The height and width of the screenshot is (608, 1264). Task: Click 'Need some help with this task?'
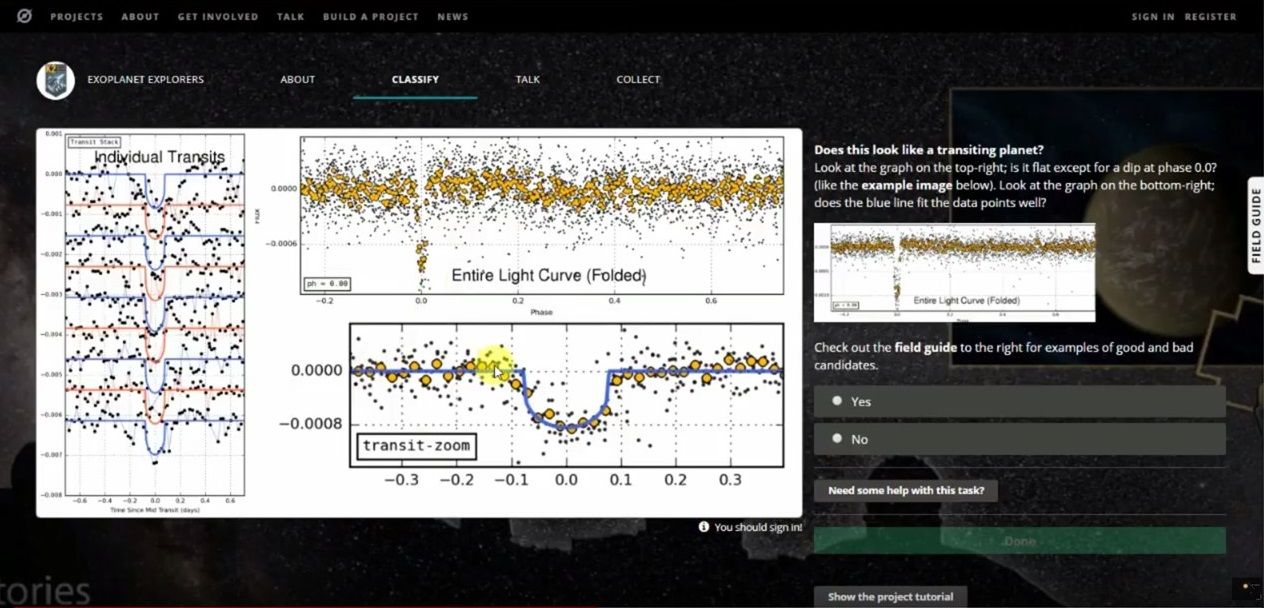[x=905, y=490]
